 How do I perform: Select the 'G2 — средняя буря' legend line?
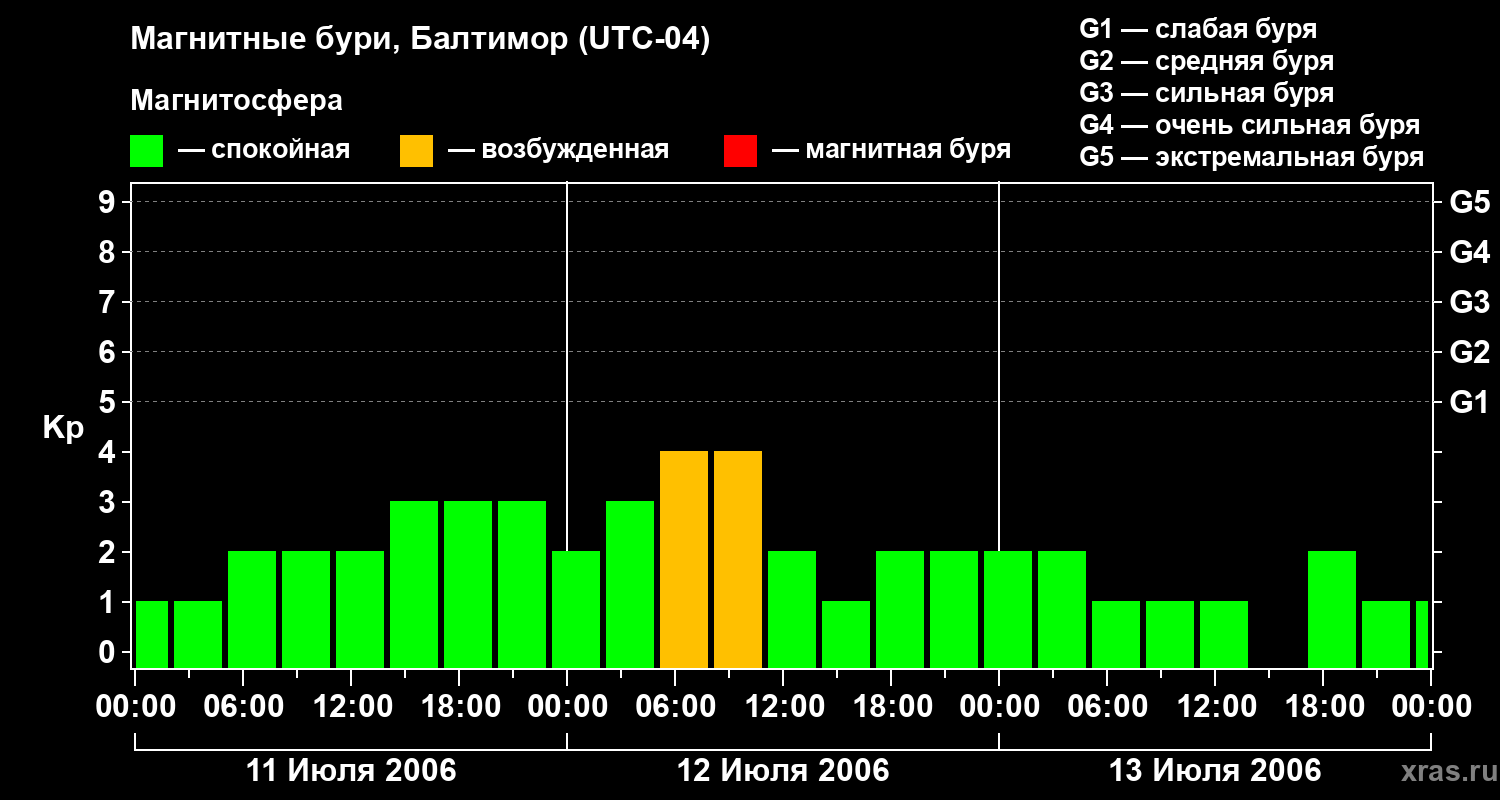pyautogui.click(x=1206, y=61)
